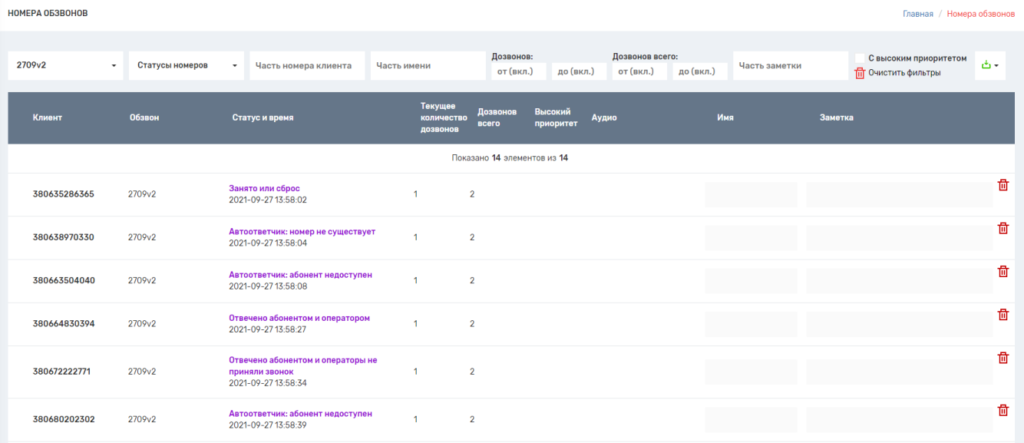The width and height of the screenshot is (1024, 443).
Task: Go to 'Главная' breadcrumb link
Action: (x=917, y=14)
